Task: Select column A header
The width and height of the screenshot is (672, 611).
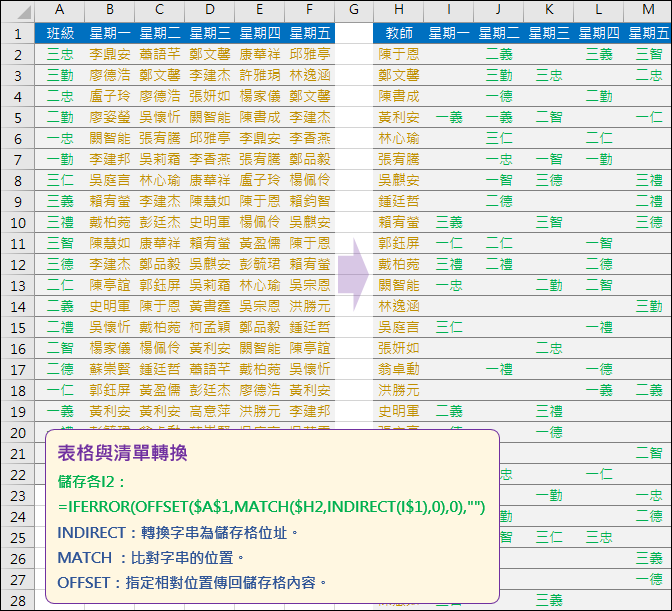Action: pyautogui.click(x=60, y=10)
